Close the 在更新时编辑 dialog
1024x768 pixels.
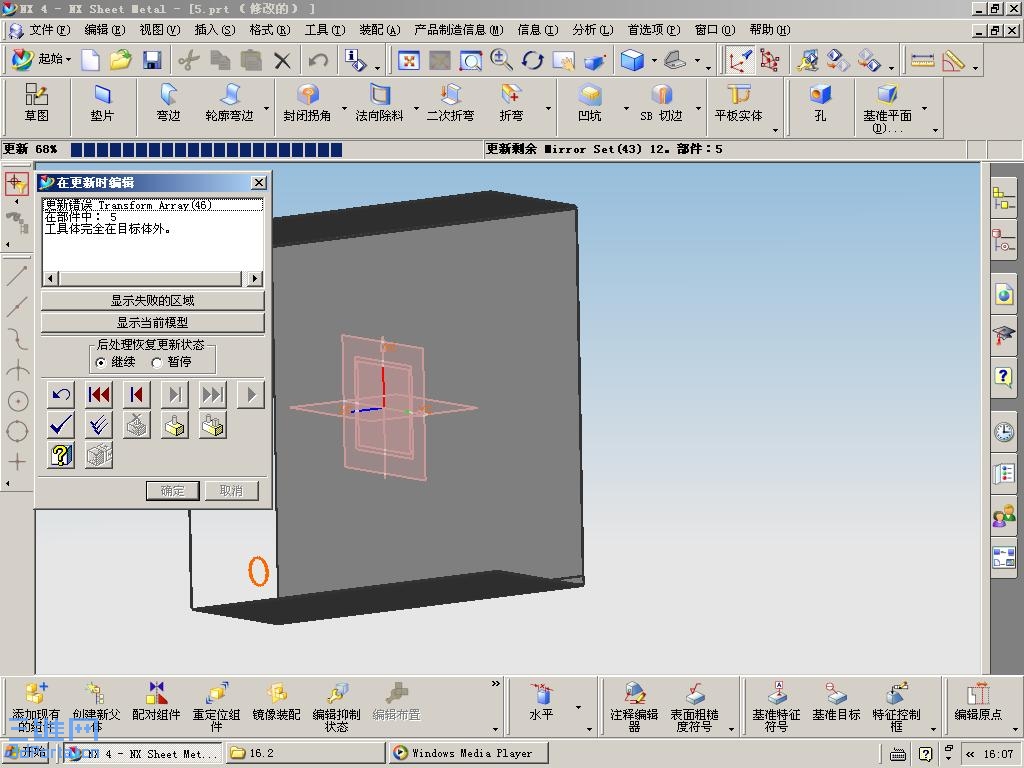259,182
